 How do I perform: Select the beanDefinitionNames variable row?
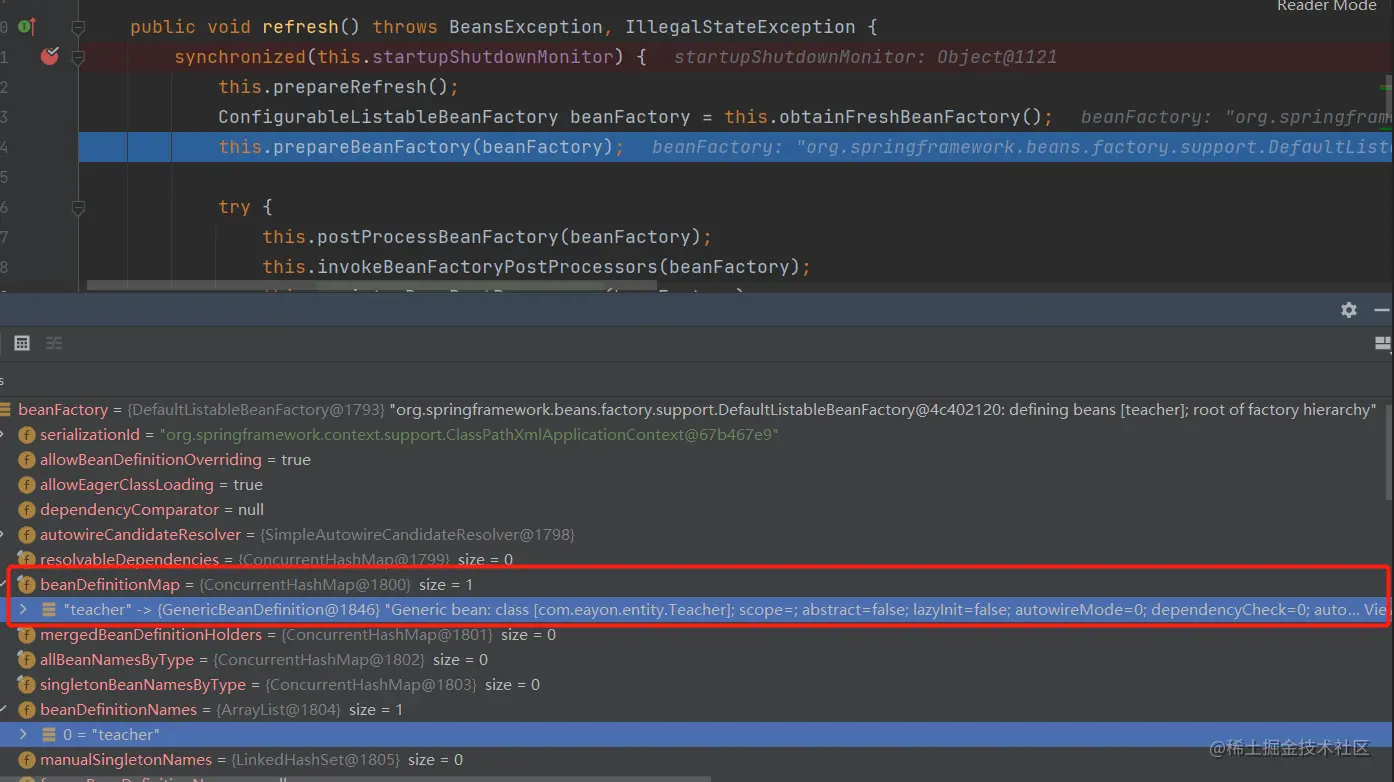click(x=694, y=710)
